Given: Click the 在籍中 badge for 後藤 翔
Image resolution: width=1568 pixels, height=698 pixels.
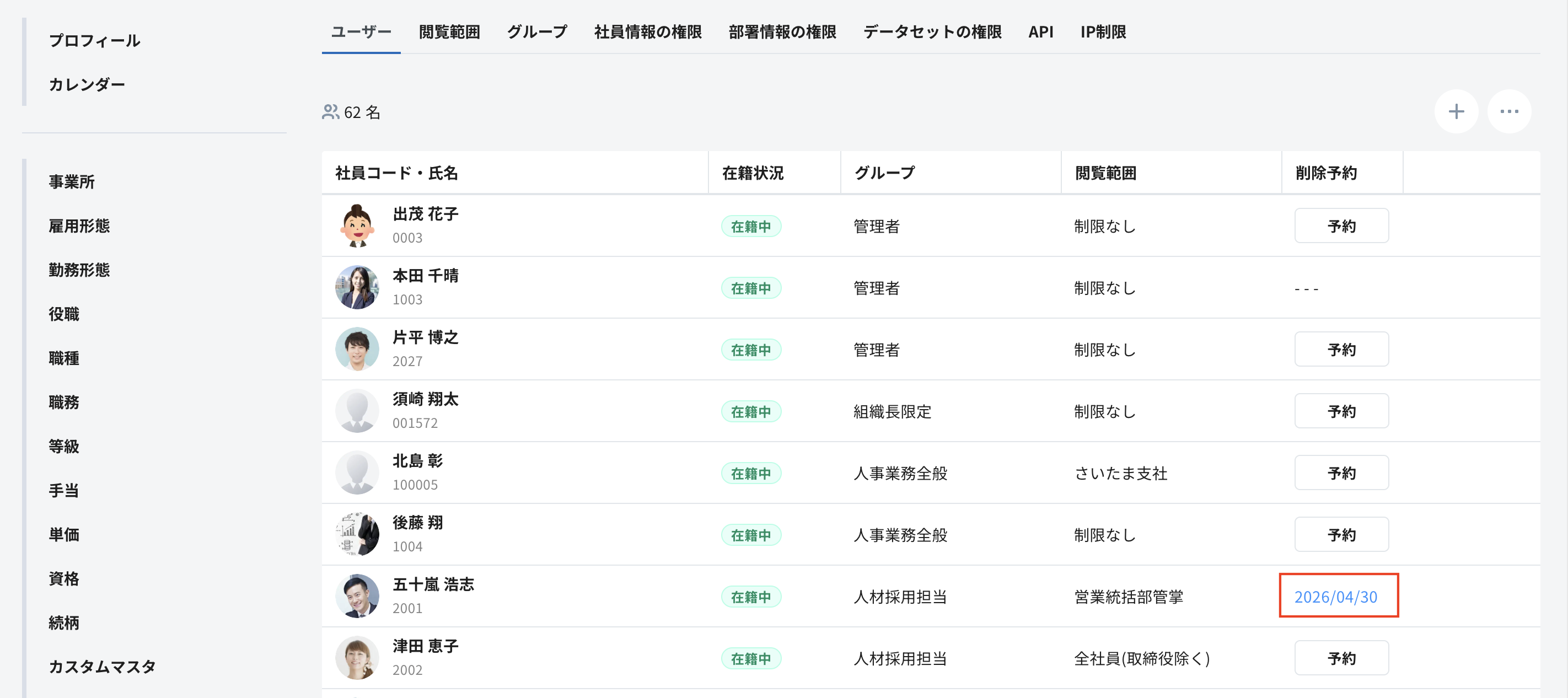Looking at the screenshot, I should click(x=750, y=535).
